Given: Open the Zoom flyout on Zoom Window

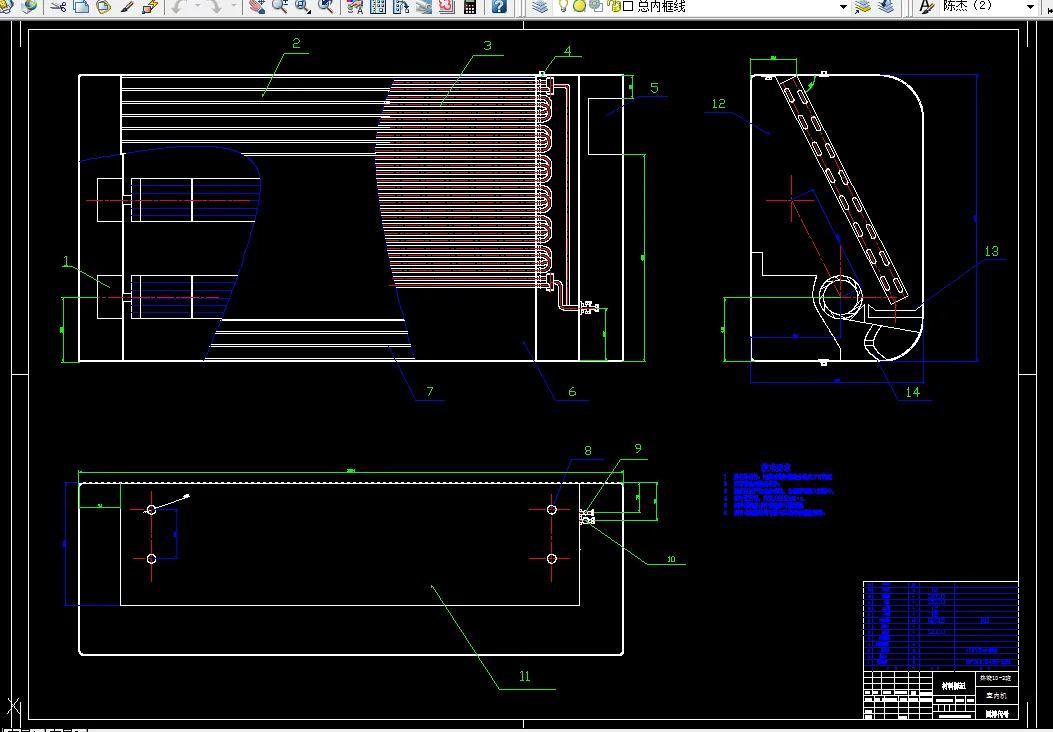Looking at the screenshot, I should tap(309, 12).
